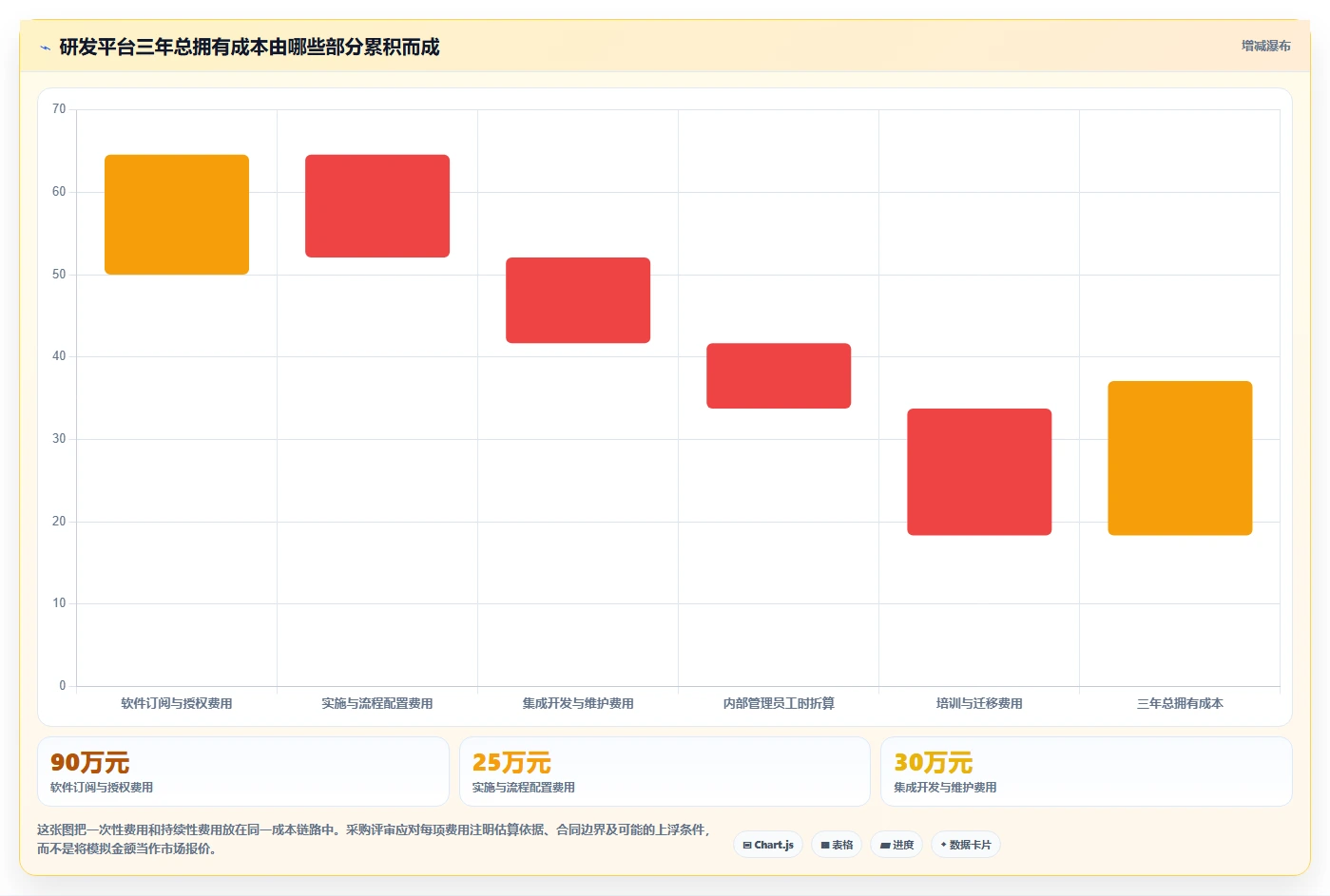Click the x-axis label 软件订阅与授权费用
Image resolution: width=1330 pixels, height=896 pixels.
pyautogui.click(x=177, y=703)
